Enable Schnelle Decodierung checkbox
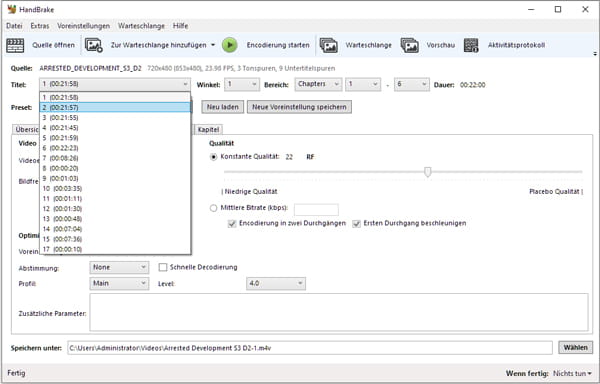600x384 pixels. [163, 267]
